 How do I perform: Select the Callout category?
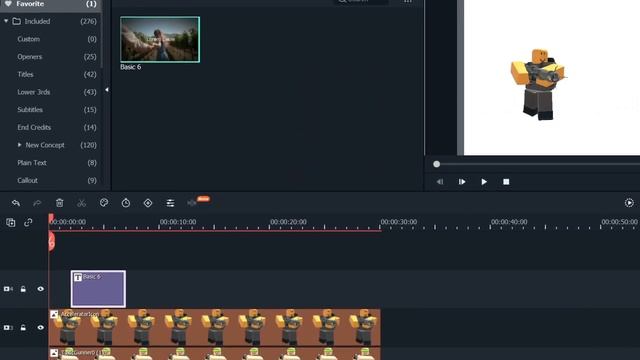click(27, 180)
